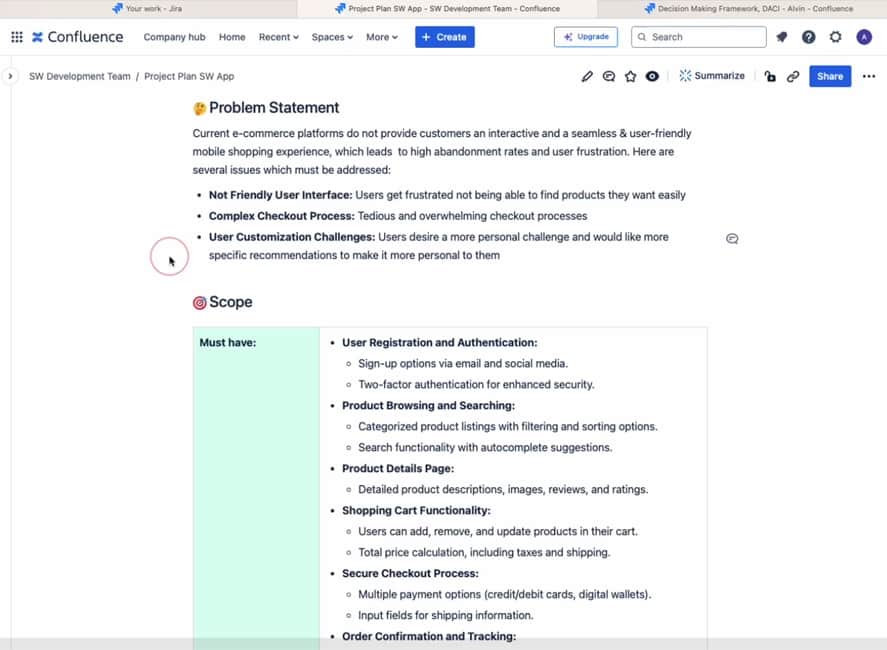
Task: Open page comments icon in toolbar
Action: [x=609, y=76]
